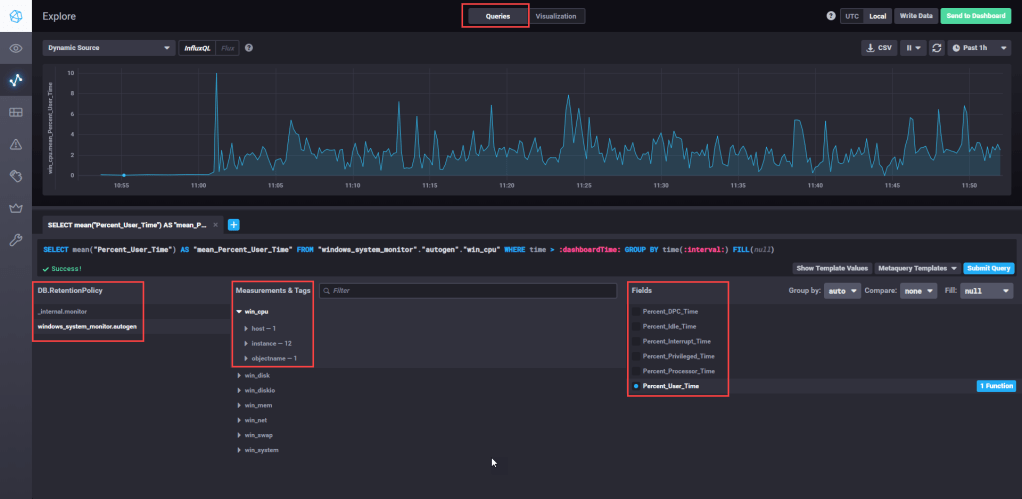Click the Submit Query button
This screenshot has width=1022, height=499.
(990, 268)
